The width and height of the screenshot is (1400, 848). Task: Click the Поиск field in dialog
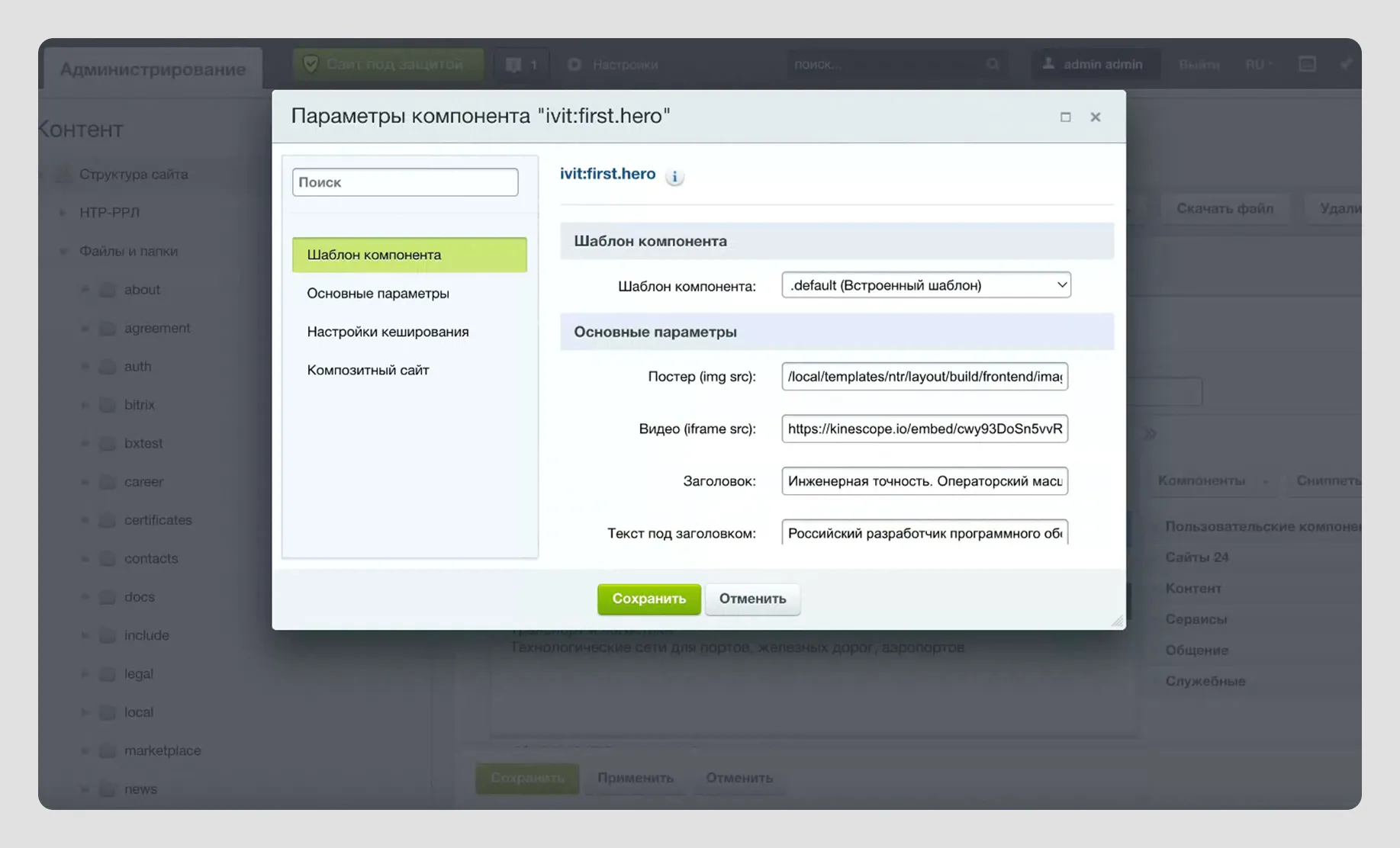pyautogui.click(x=404, y=182)
